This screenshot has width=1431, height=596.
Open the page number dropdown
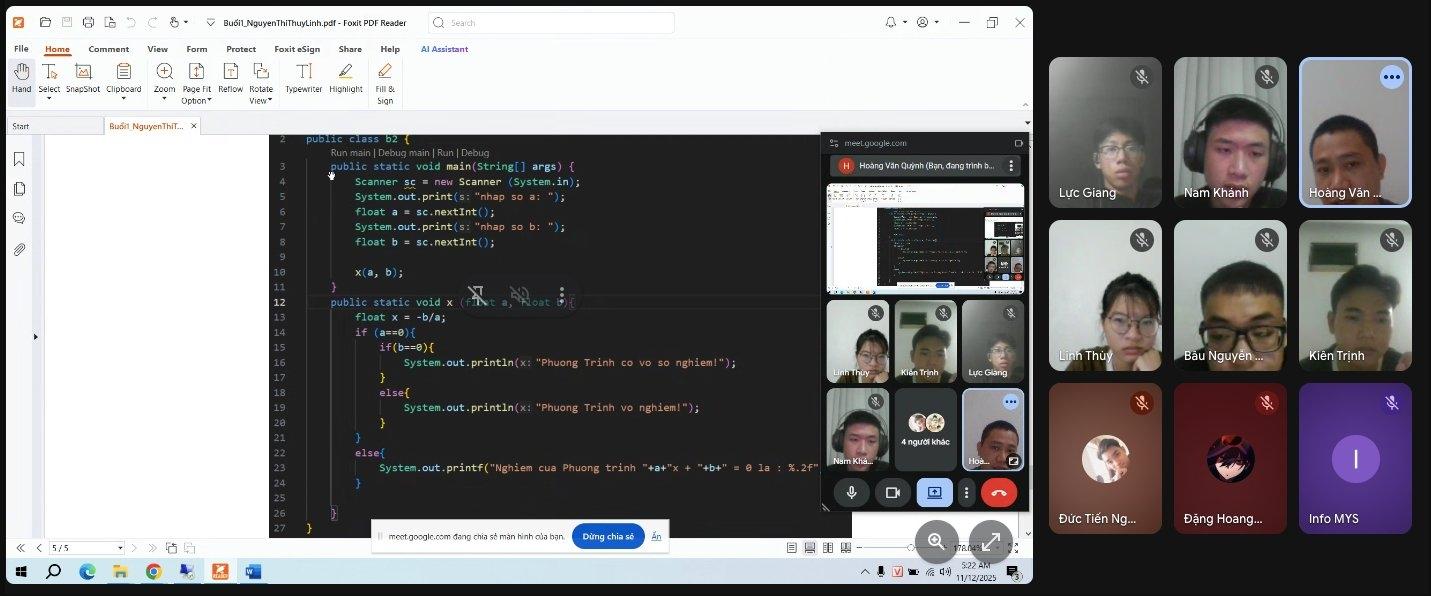[120, 548]
